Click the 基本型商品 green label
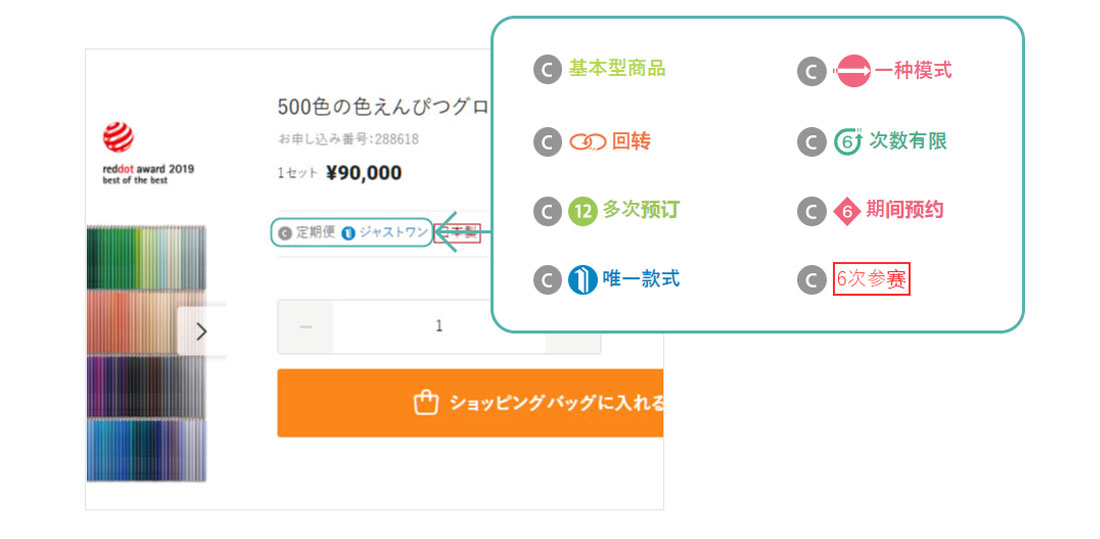Image resolution: width=1100 pixels, height=539 pixels. coord(616,69)
